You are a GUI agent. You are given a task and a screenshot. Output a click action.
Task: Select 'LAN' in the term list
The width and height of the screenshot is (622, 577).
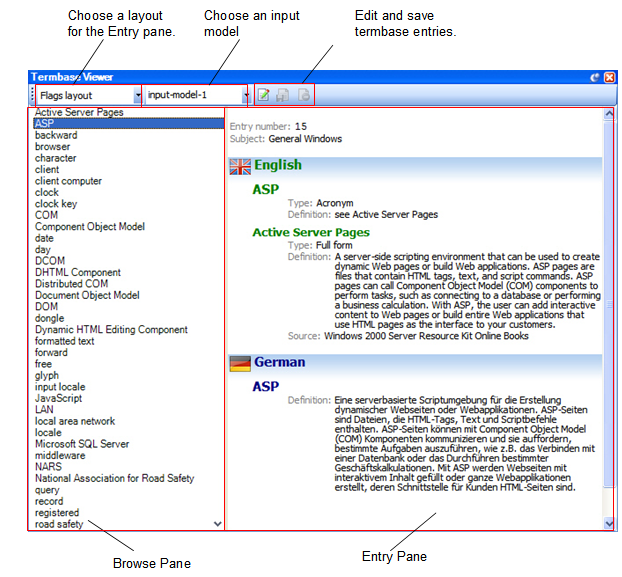(44, 410)
